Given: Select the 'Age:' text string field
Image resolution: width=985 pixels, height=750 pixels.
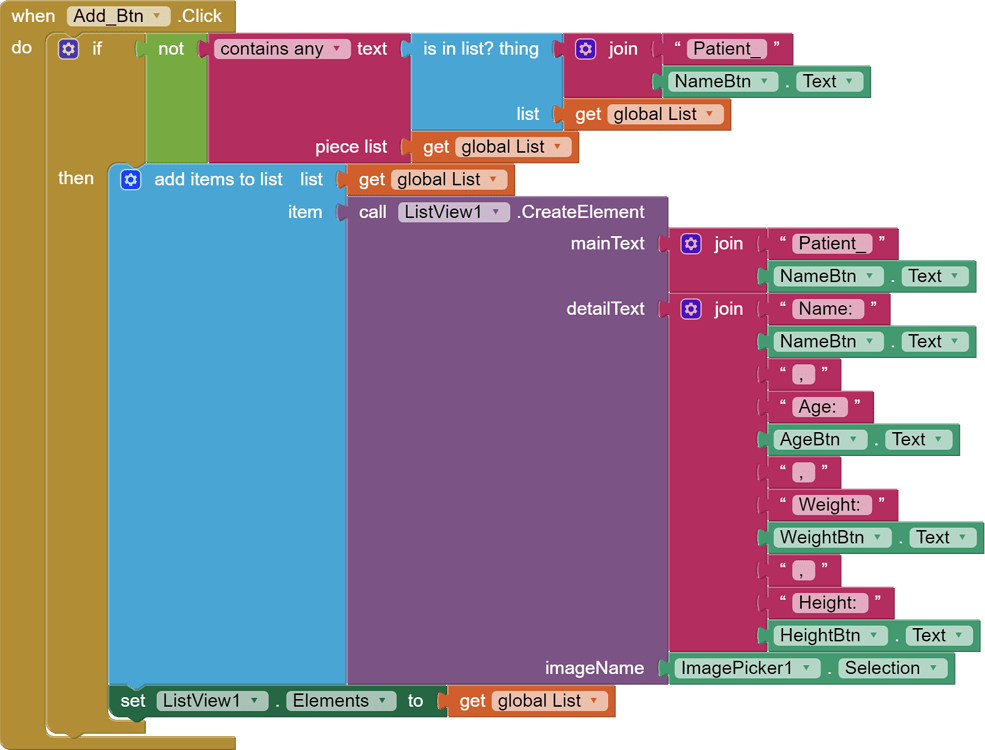Looking at the screenshot, I should [x=817, y=407].
